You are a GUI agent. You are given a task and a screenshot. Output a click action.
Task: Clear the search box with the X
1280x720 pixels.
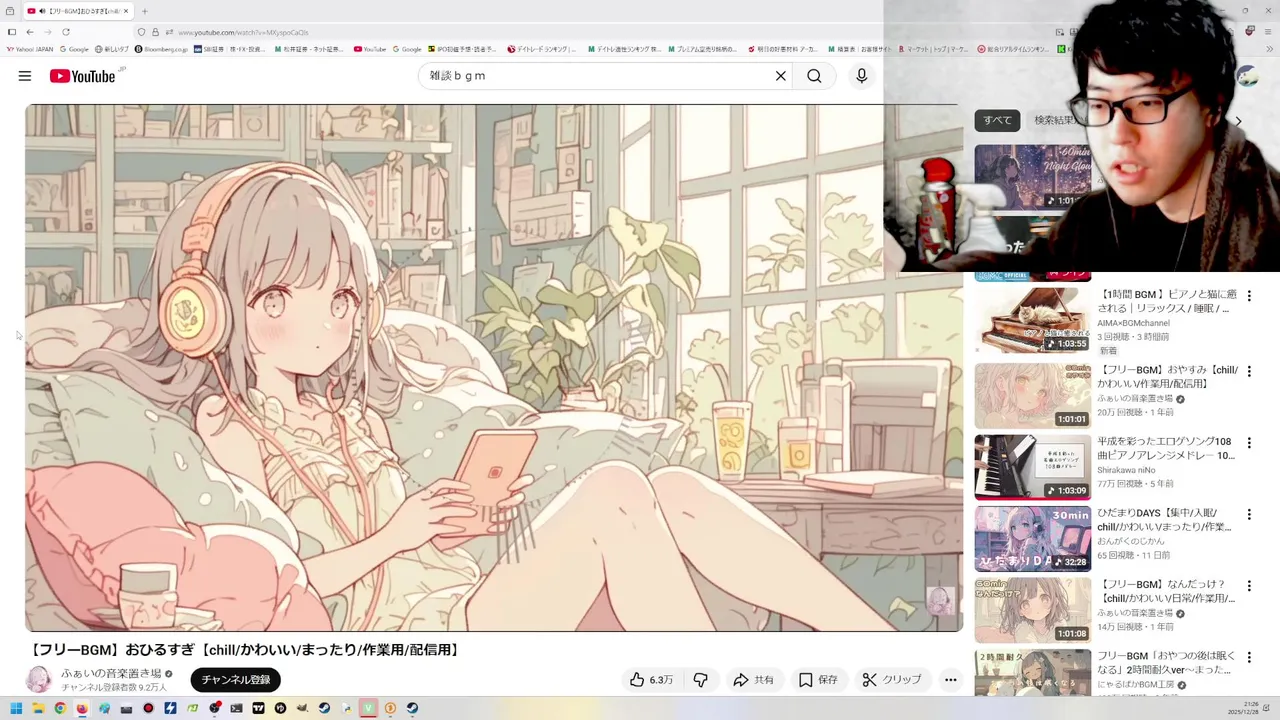point(781,76)
